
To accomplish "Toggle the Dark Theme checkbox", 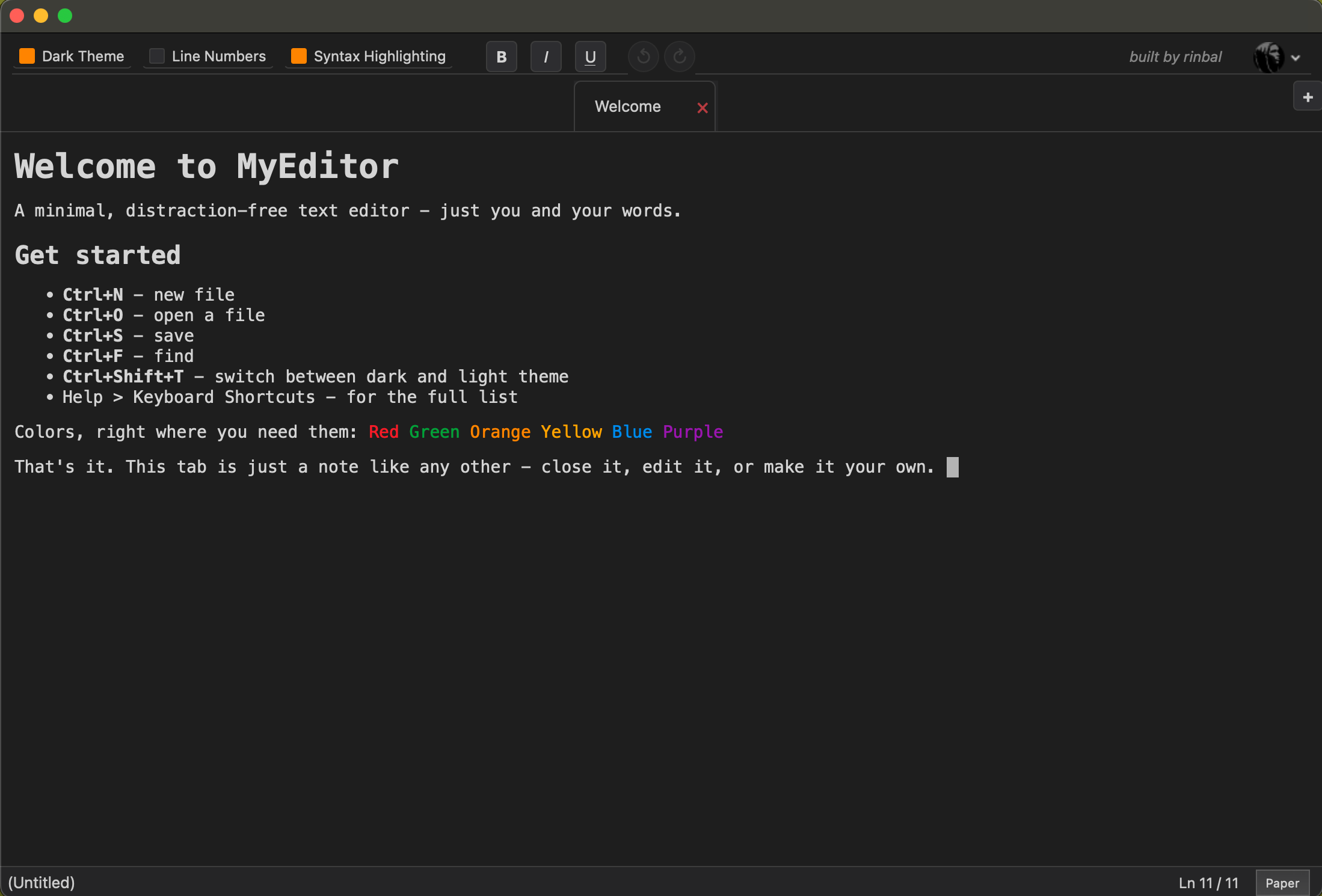I will (27, 56).
